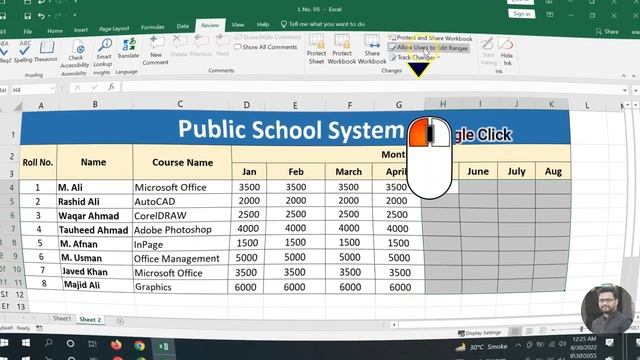Image resolution: width=640 pixels, height=360 pixels.
Task: Switch to the Insert tab
Action: click(x=81, y=30)
